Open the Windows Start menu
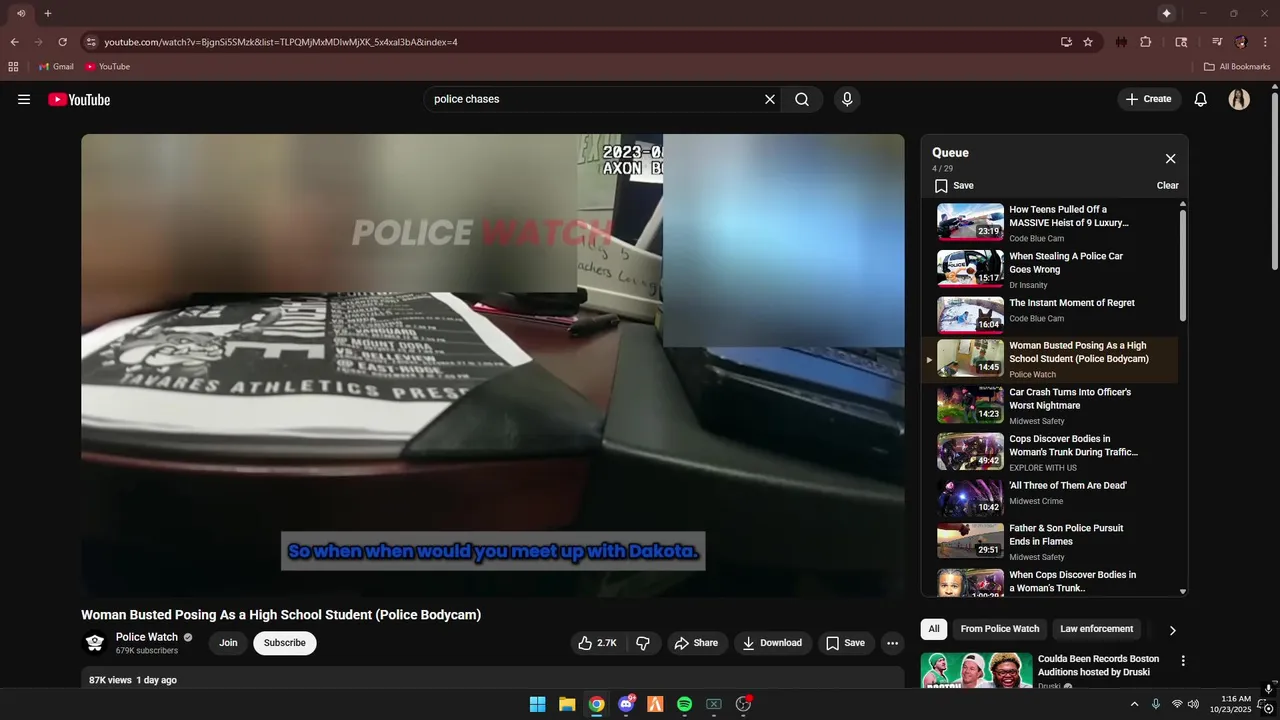Screen dimensions: 1280x720 [x=537, y=704]
